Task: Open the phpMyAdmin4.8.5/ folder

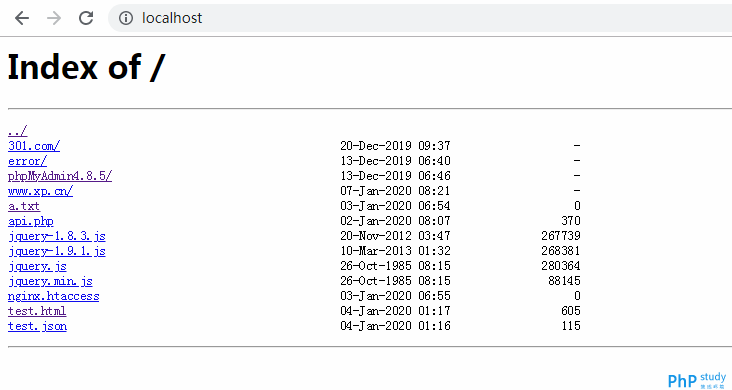Action: [60, 176]
